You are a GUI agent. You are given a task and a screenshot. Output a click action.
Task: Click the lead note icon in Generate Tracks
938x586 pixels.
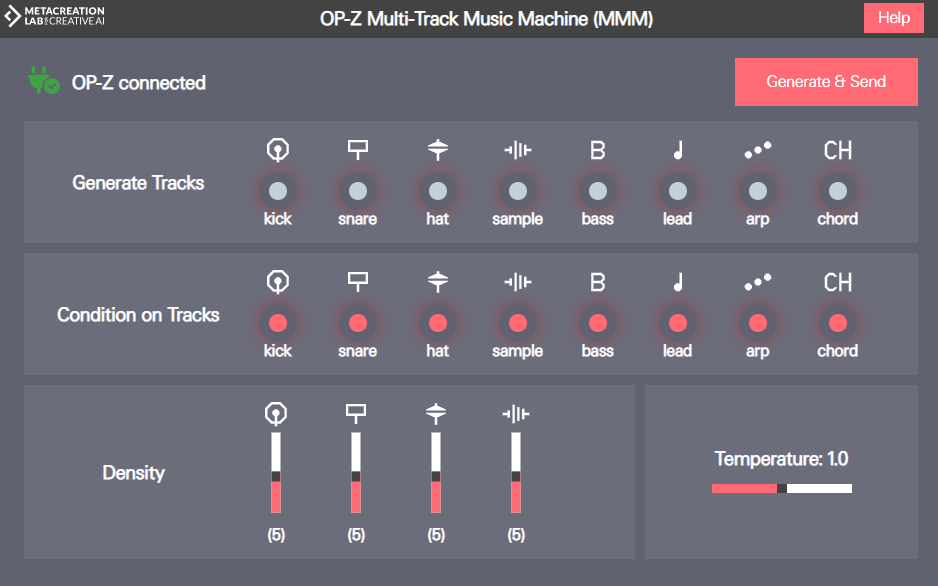pos(678,150)
